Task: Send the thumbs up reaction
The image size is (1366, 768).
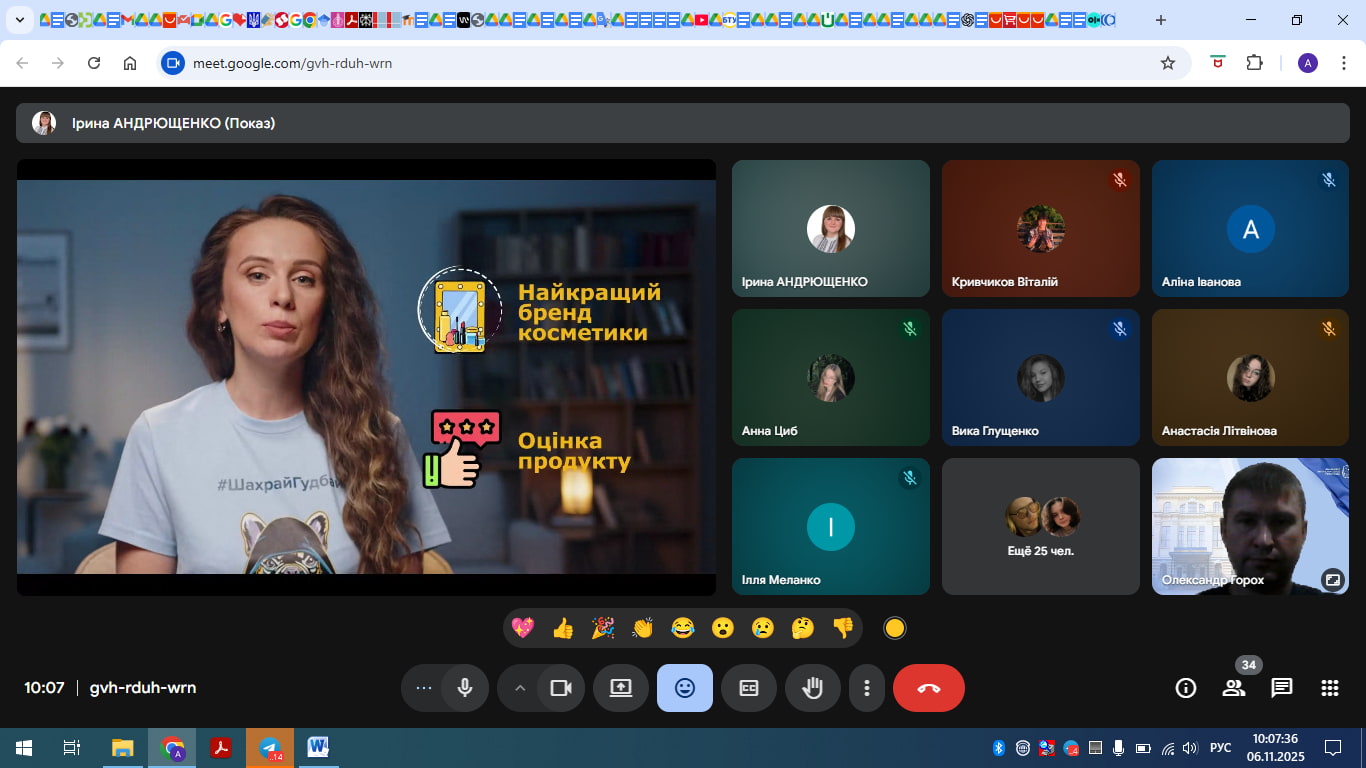Action: [x=563, y=628]
